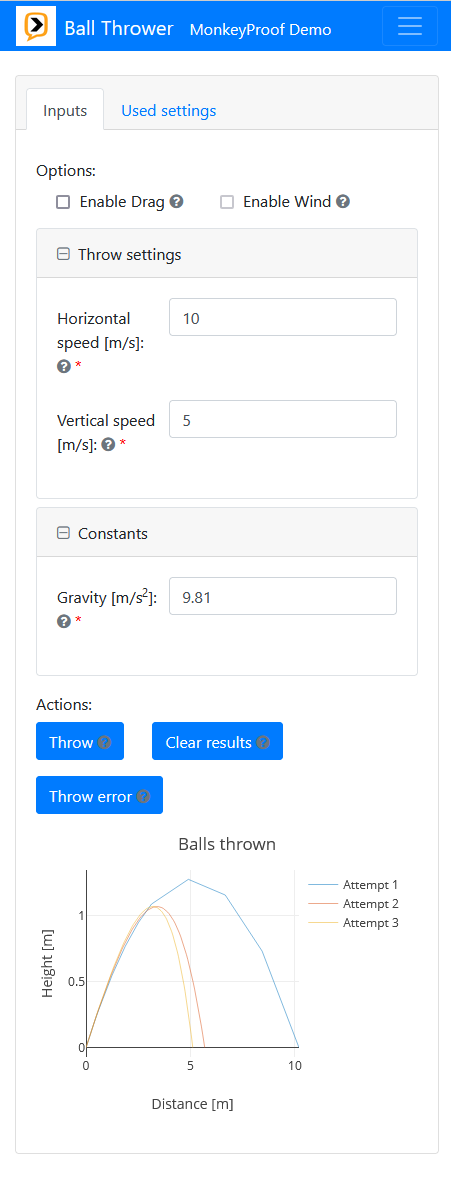
Task: Click the help icon next to Enable Drag
Action: [x=176, y=202]
